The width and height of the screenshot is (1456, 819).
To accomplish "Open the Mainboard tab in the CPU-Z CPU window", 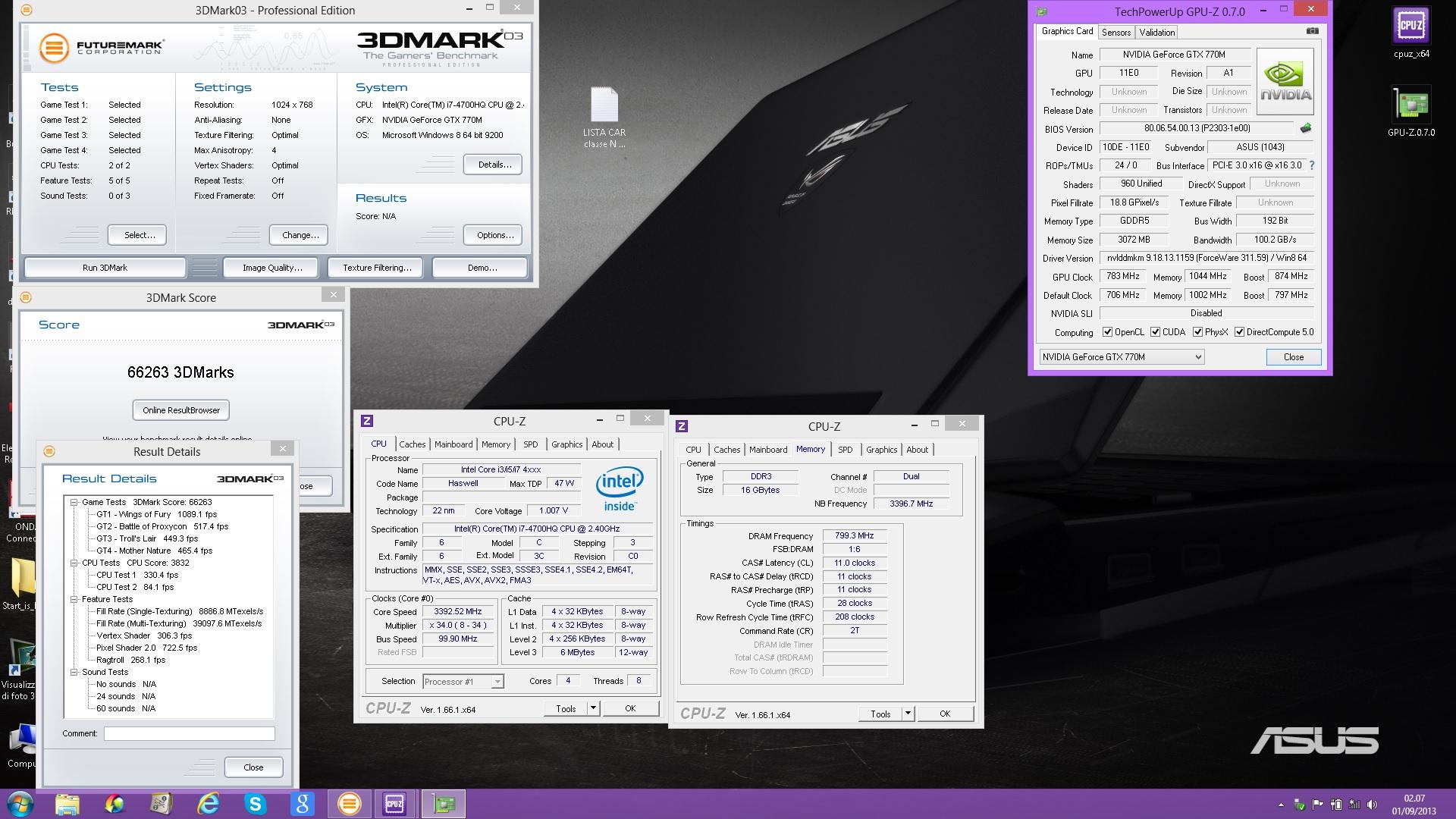I will (x=453, y=444).
